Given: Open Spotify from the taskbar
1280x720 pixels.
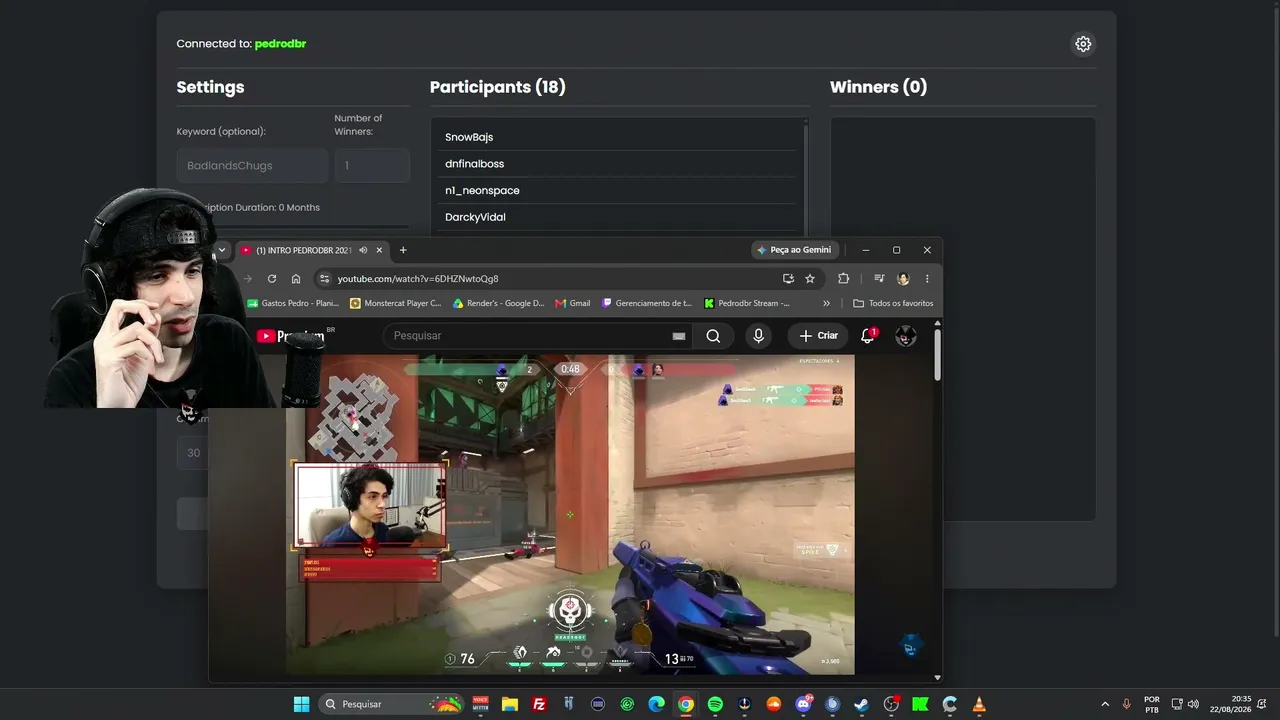Looking at the screenshot, I should coord(715,704).
